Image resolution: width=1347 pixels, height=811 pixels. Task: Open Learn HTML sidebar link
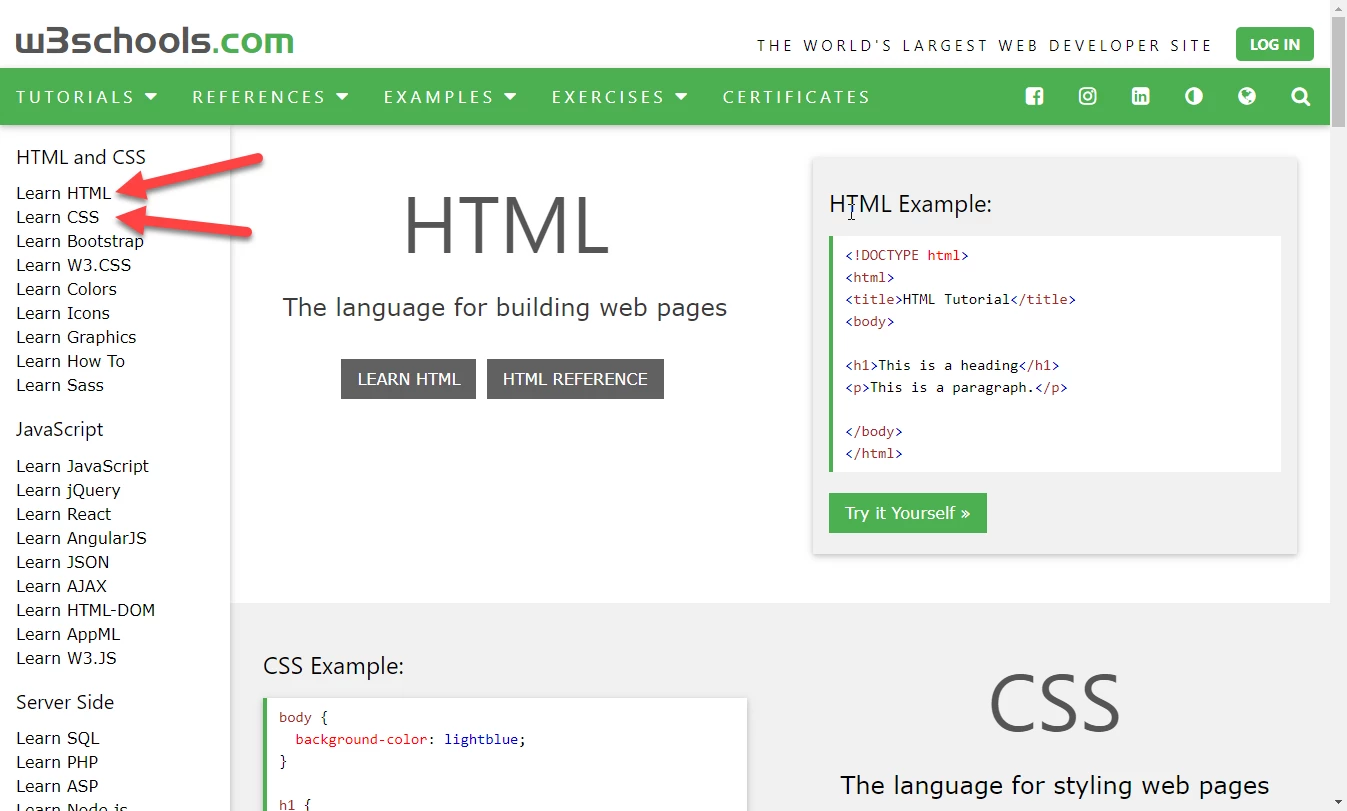click(x=64, y=193)
